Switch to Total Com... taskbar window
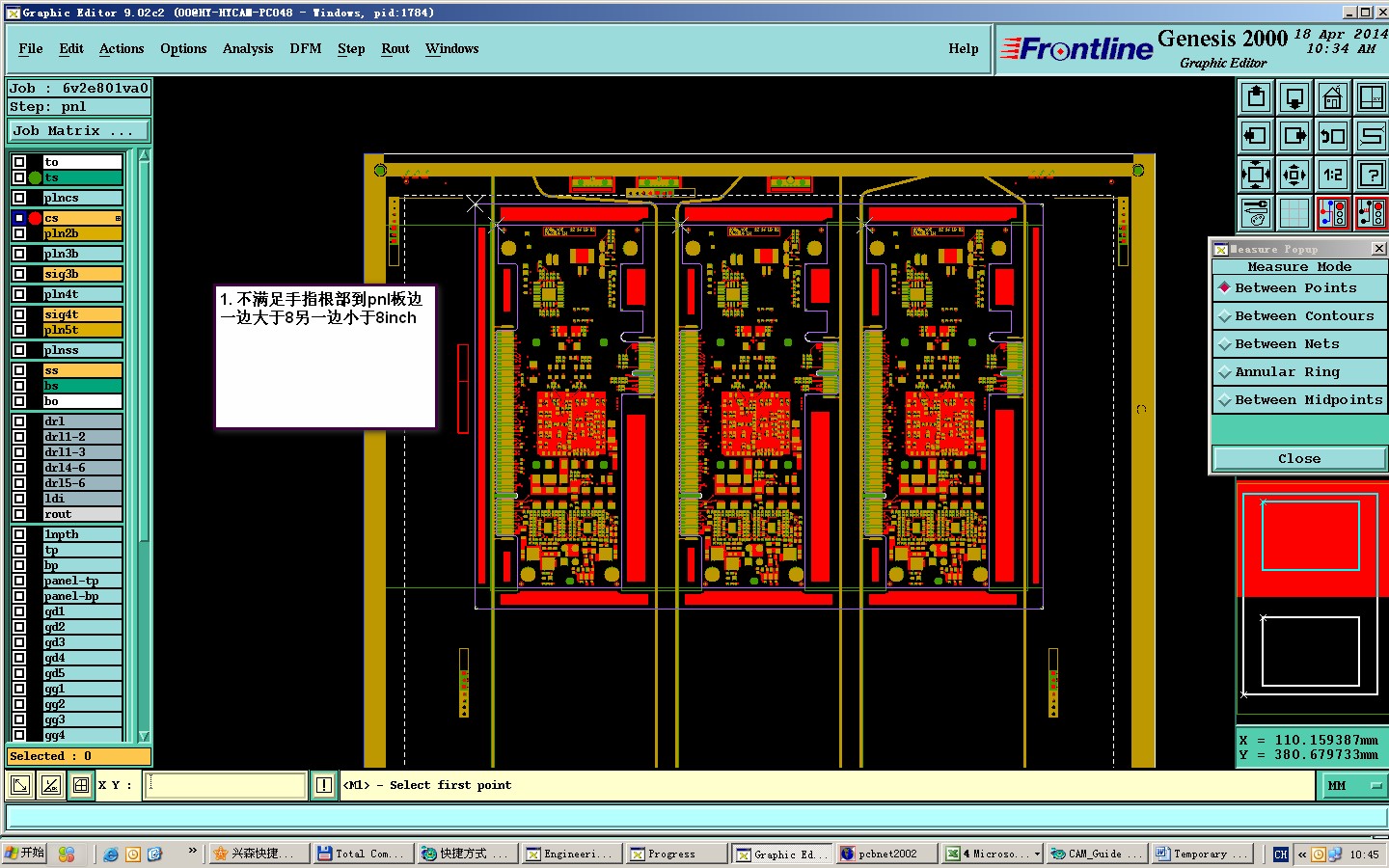1389x868 pixels. [363, 854]
